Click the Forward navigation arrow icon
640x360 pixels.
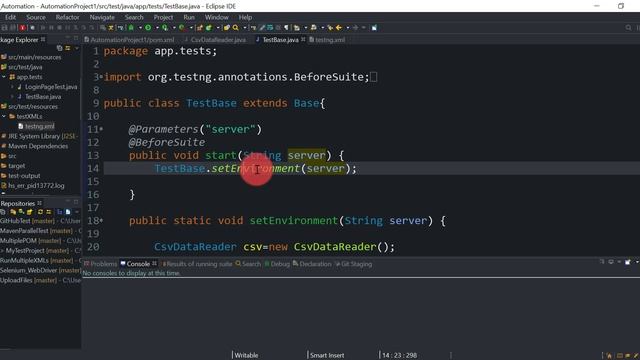[x=356, y=28]
